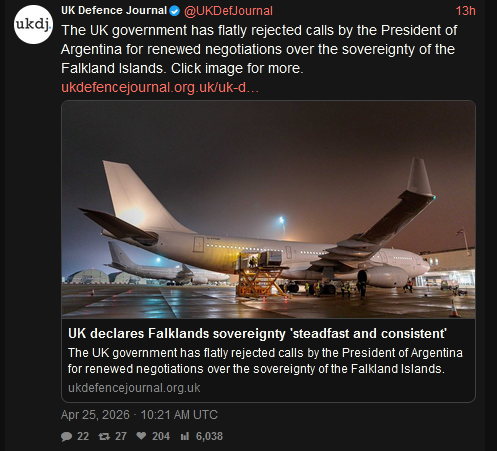This screenshot has width=497, height=451.
Task: Follow the ukdefencejournal.org.uk/uk-d… link
Action: tap(160, 87)
